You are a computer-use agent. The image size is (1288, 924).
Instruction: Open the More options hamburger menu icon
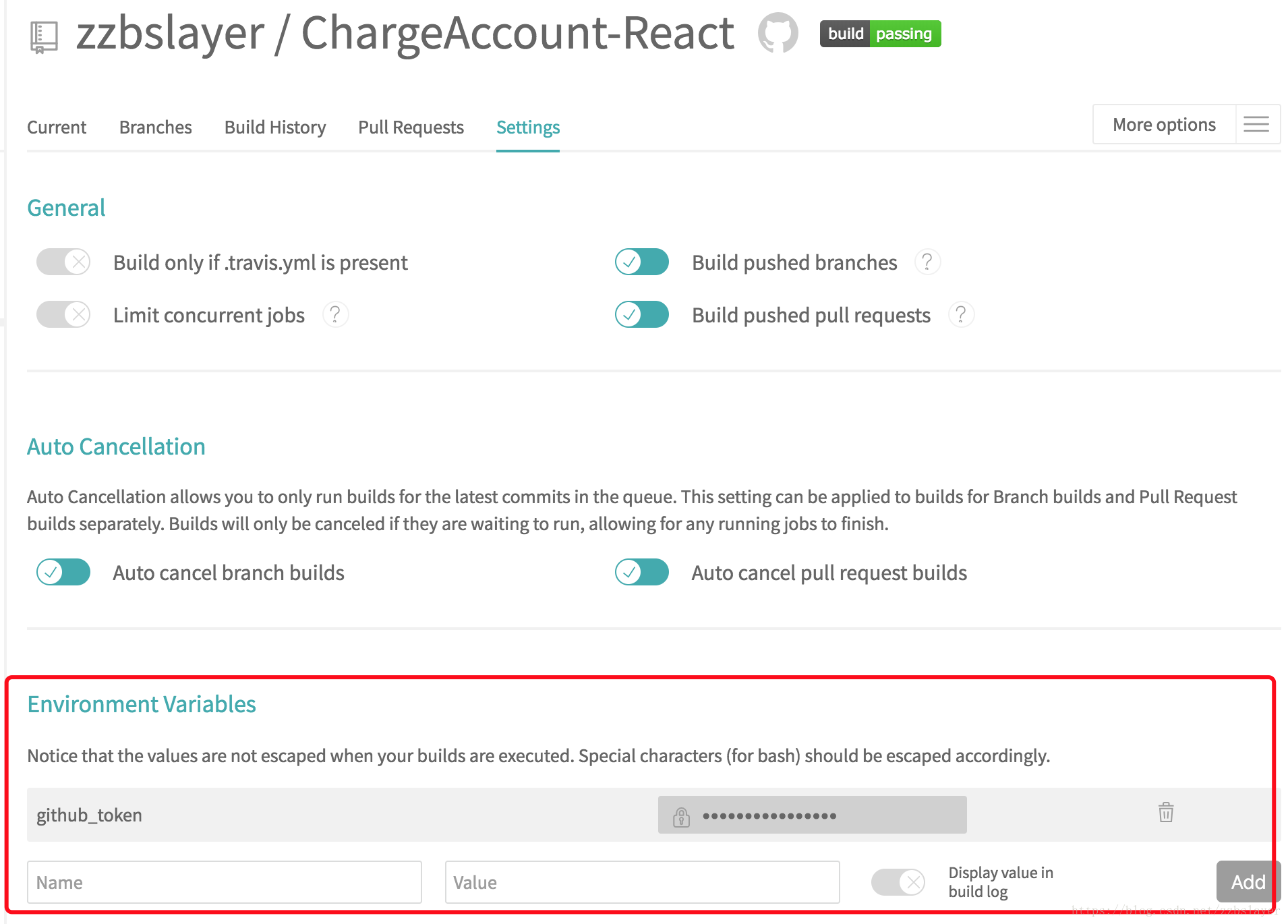(1256, 124)
